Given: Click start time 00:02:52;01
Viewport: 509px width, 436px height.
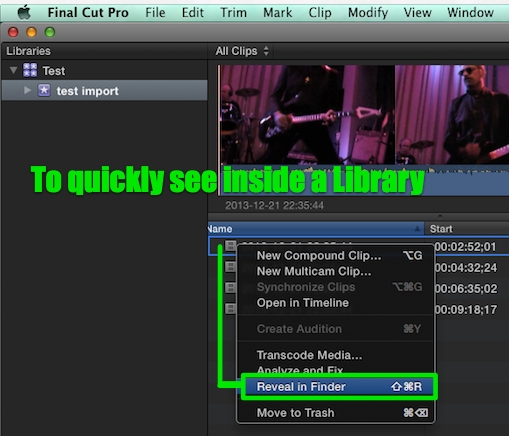Looking at the screenshot, I should tap(466, 247).
